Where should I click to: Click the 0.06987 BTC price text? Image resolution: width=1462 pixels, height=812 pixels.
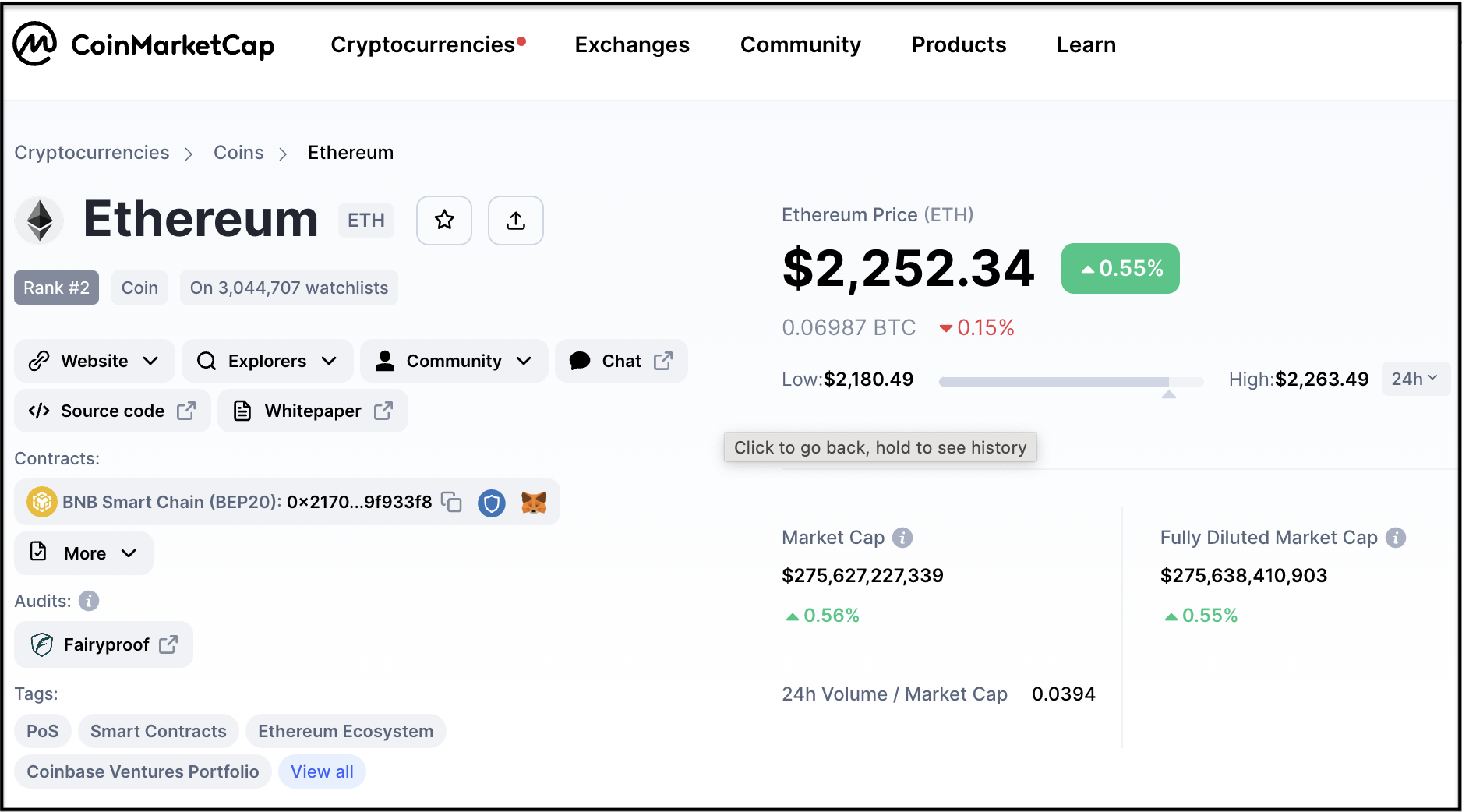pyautogui.click(x=849, y=327)
